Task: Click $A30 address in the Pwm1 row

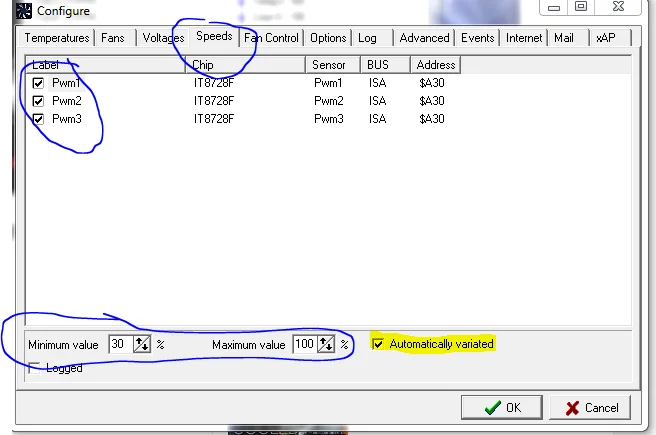Action: [432, 83]
